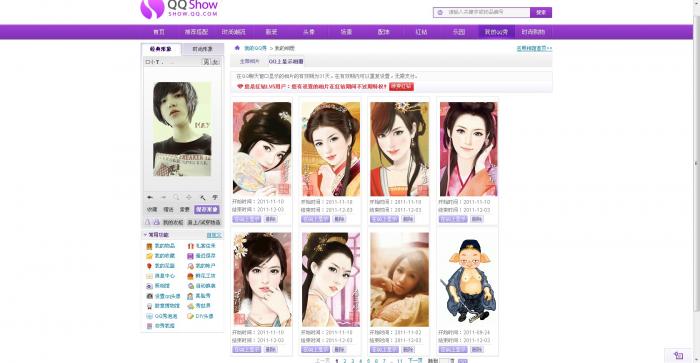Click the red balloon icon in the sidebar
Screen dimensions: 700x363
150,266
